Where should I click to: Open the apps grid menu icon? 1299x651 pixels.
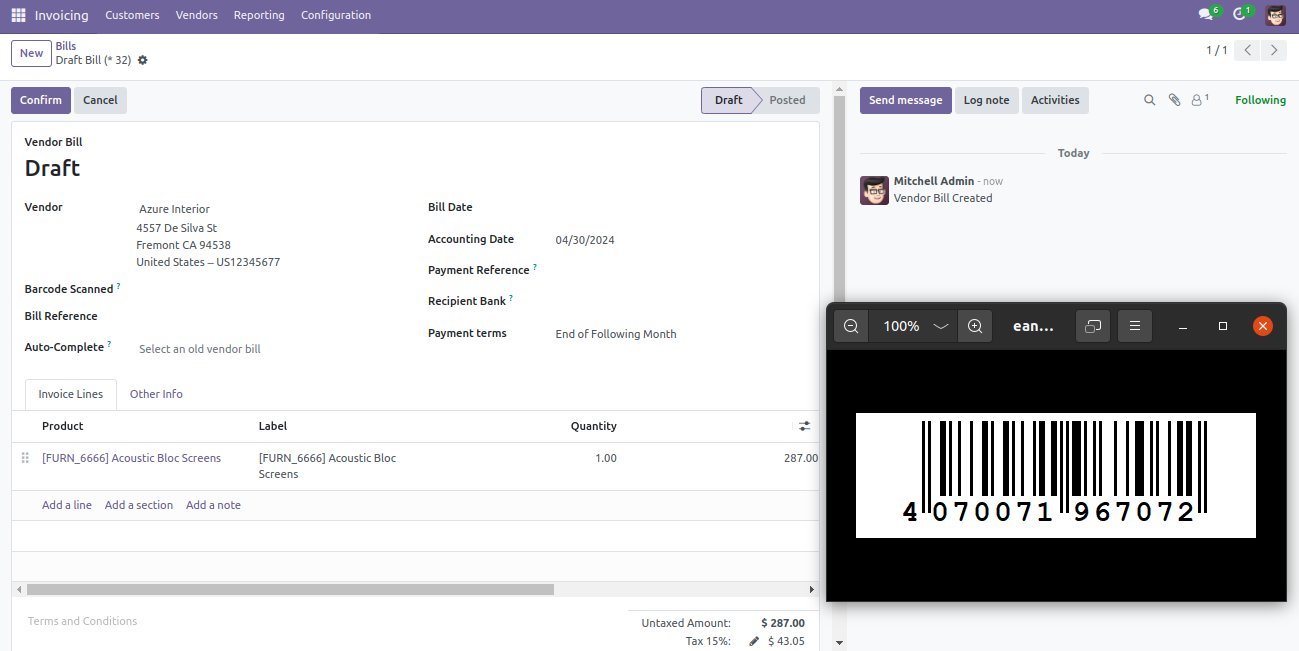(x=18, y=15)
